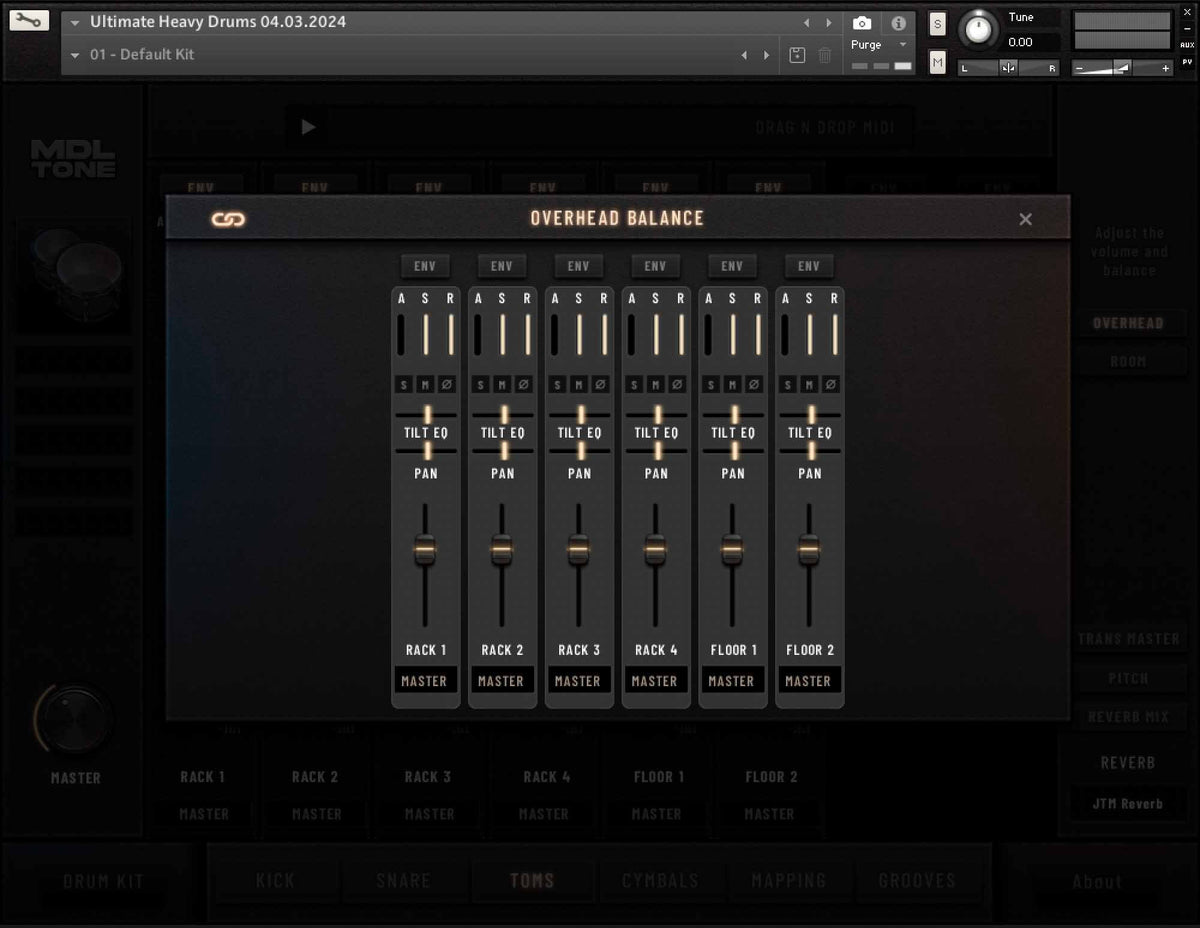
Task: Click the Floor 2 Tilt EQ slider handle
Action: [811, 414]
